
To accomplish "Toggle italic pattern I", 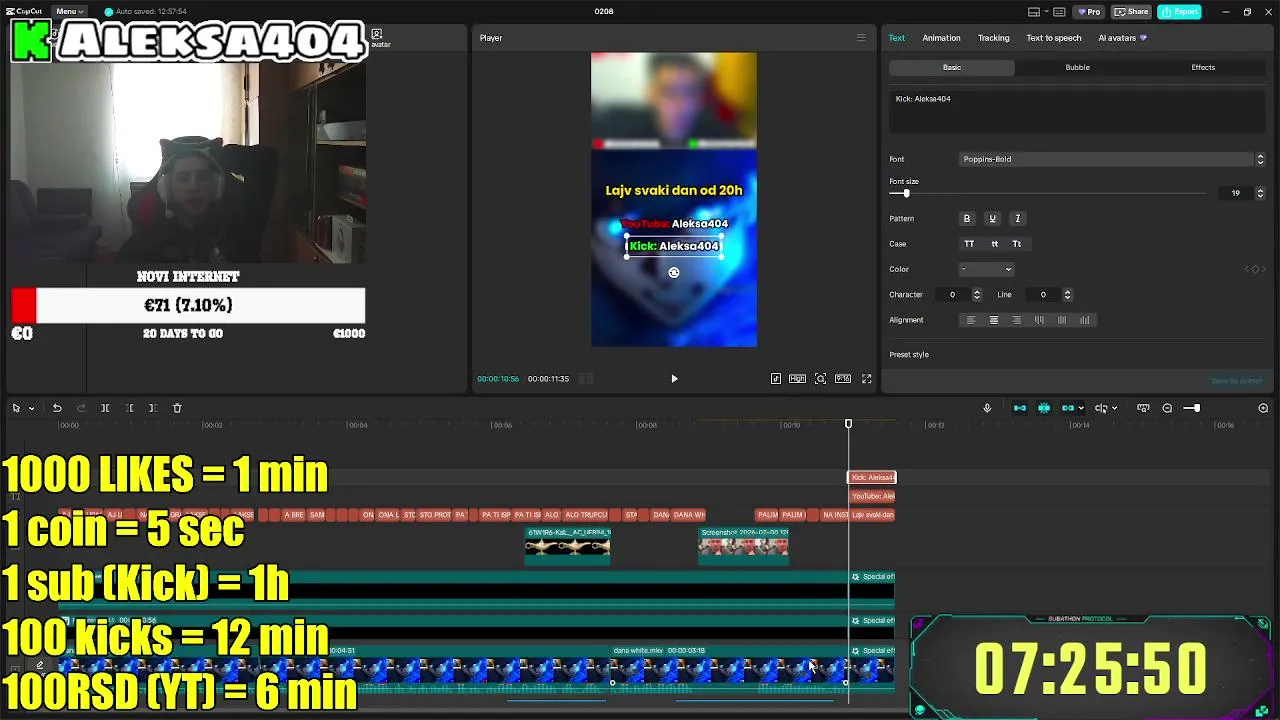I will click(1018, 218).
